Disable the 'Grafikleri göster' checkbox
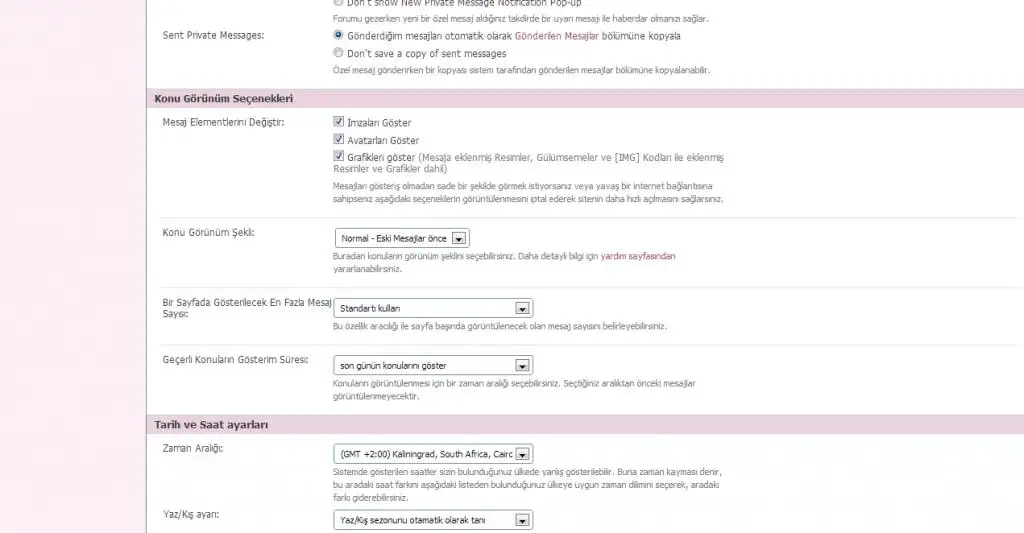Viewport: 1024px width, 533px height. point(339,158)
